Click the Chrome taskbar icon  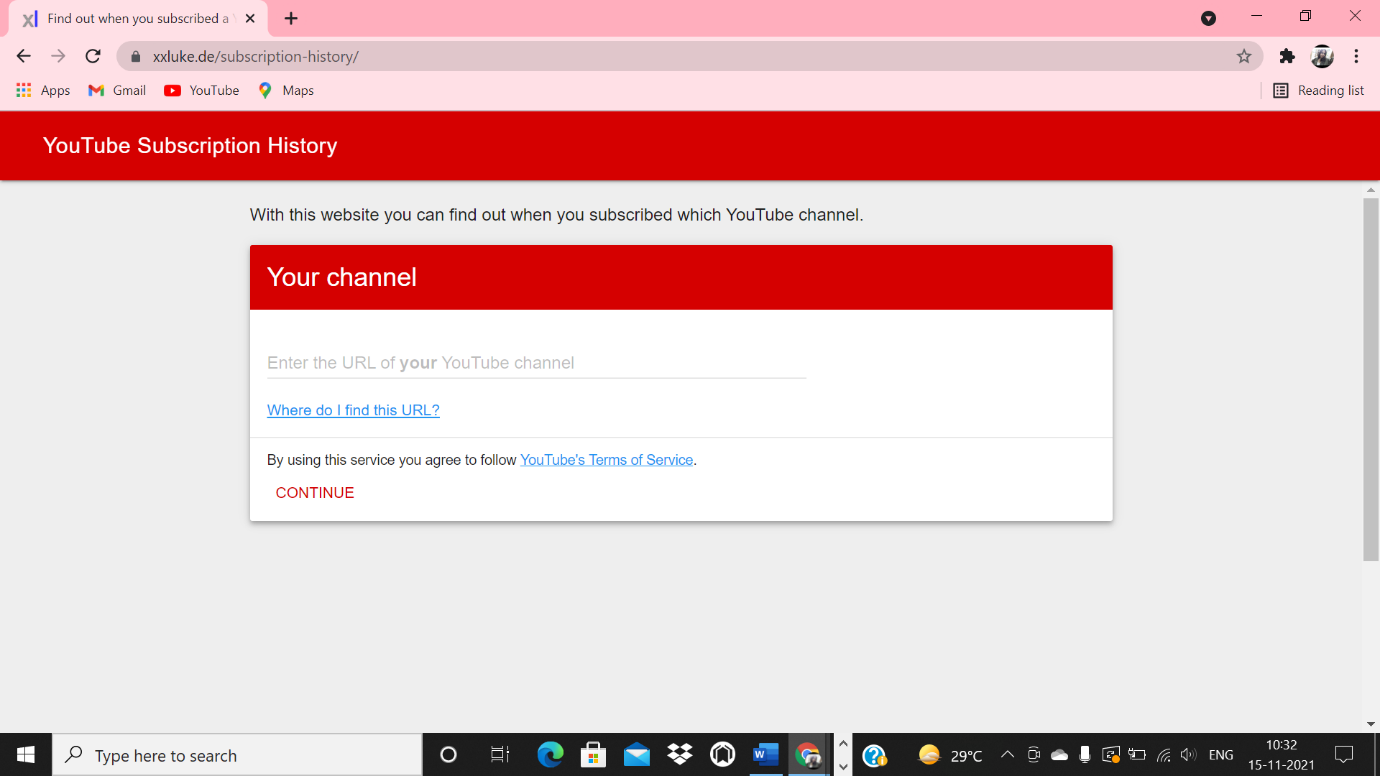[x=808, y=755]
